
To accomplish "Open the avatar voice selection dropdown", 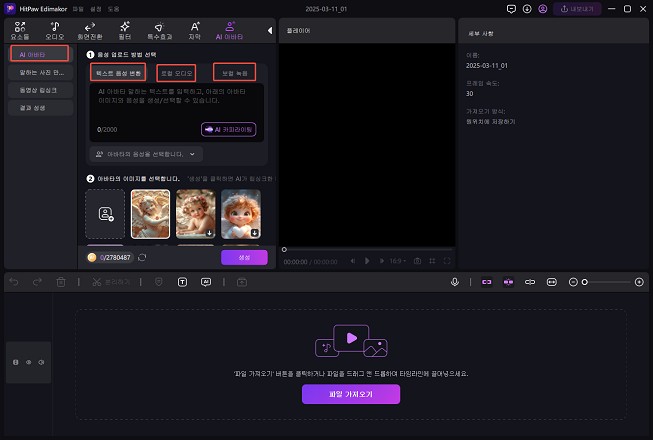I will tap(146, 154).
